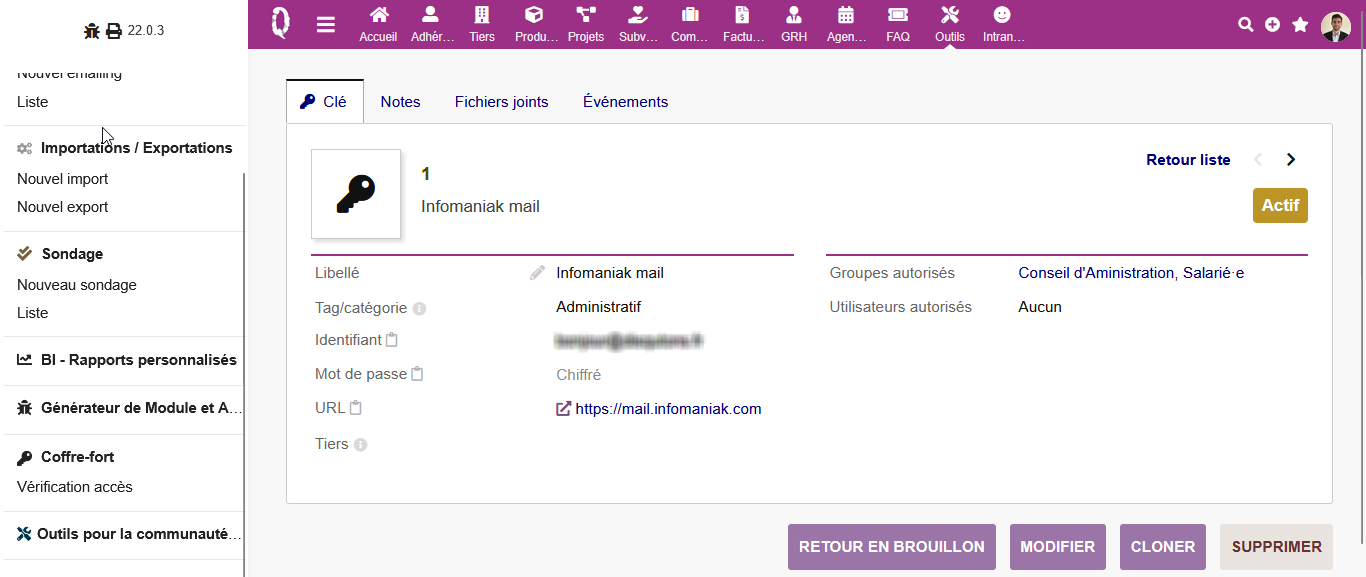
Task: Click the Conseil d'Aministration group link
Action: coord(1096,273)
